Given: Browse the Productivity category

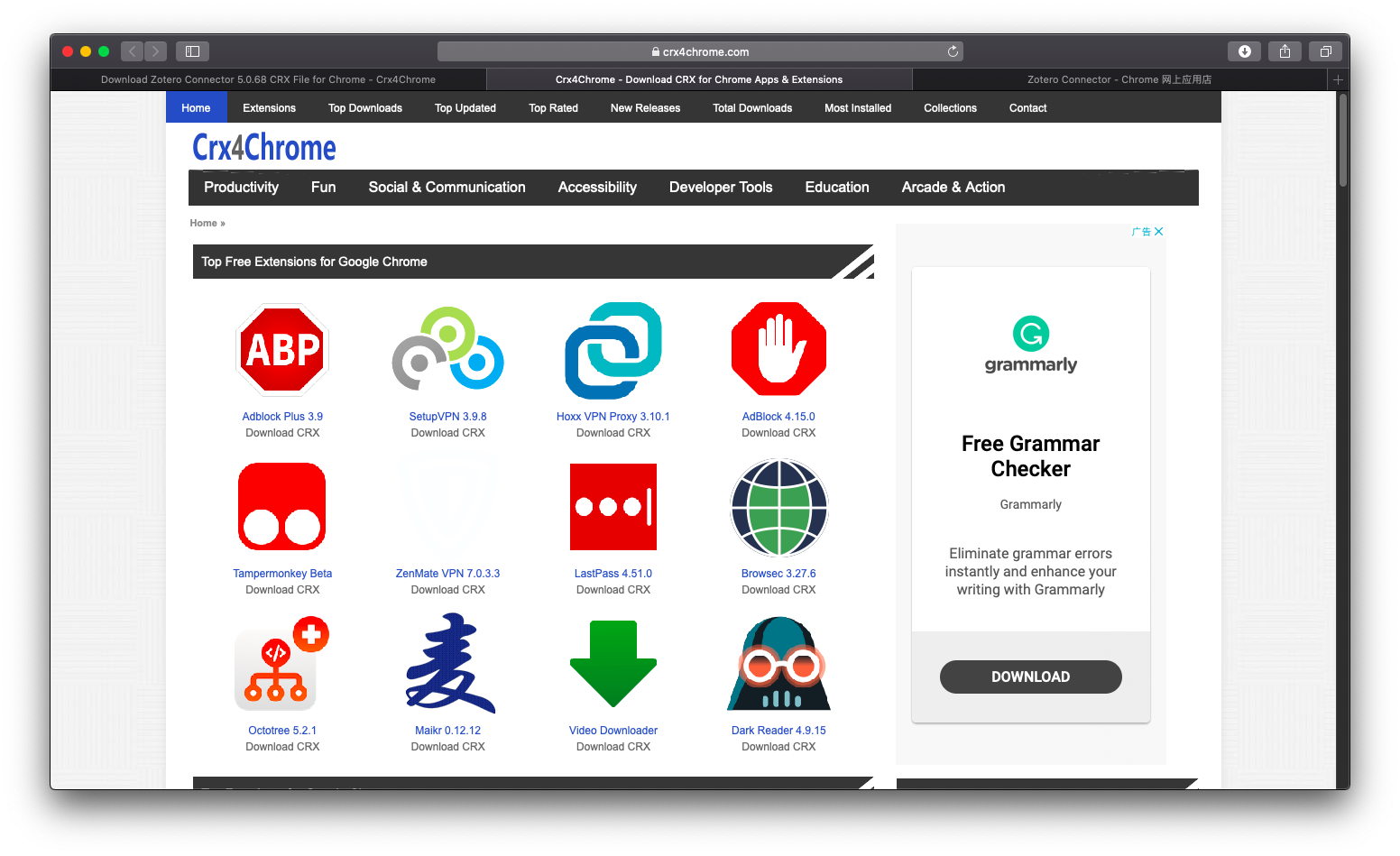Looking at the screenshot, I should [241, 187].
